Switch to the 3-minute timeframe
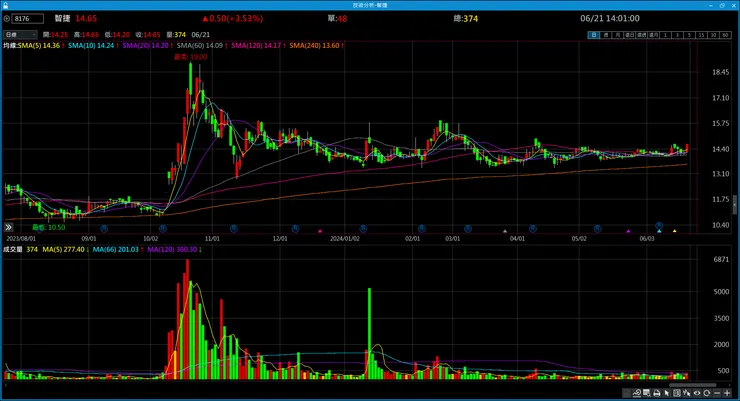Viewport: 740px width, 401px height. (677, 35)
